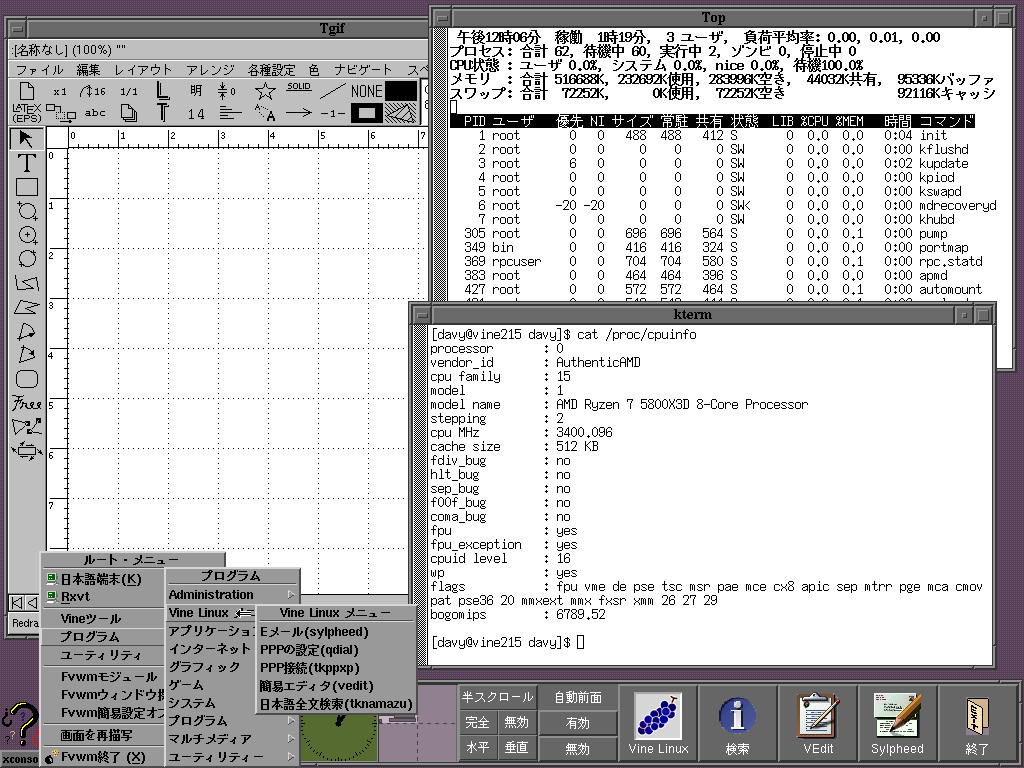The width and height of the screenshot is (1024, 768).
Task: Choose Eメール(sylpheed) from Vine Linux menu
Action: pyautogui.click(x=336, y=632)
